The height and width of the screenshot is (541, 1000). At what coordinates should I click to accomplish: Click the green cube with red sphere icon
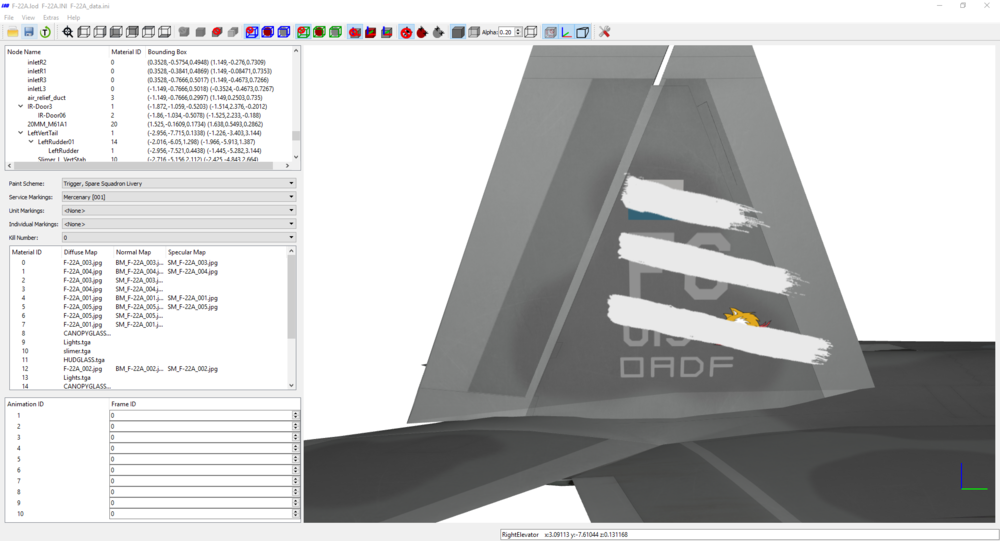(320, 32)
